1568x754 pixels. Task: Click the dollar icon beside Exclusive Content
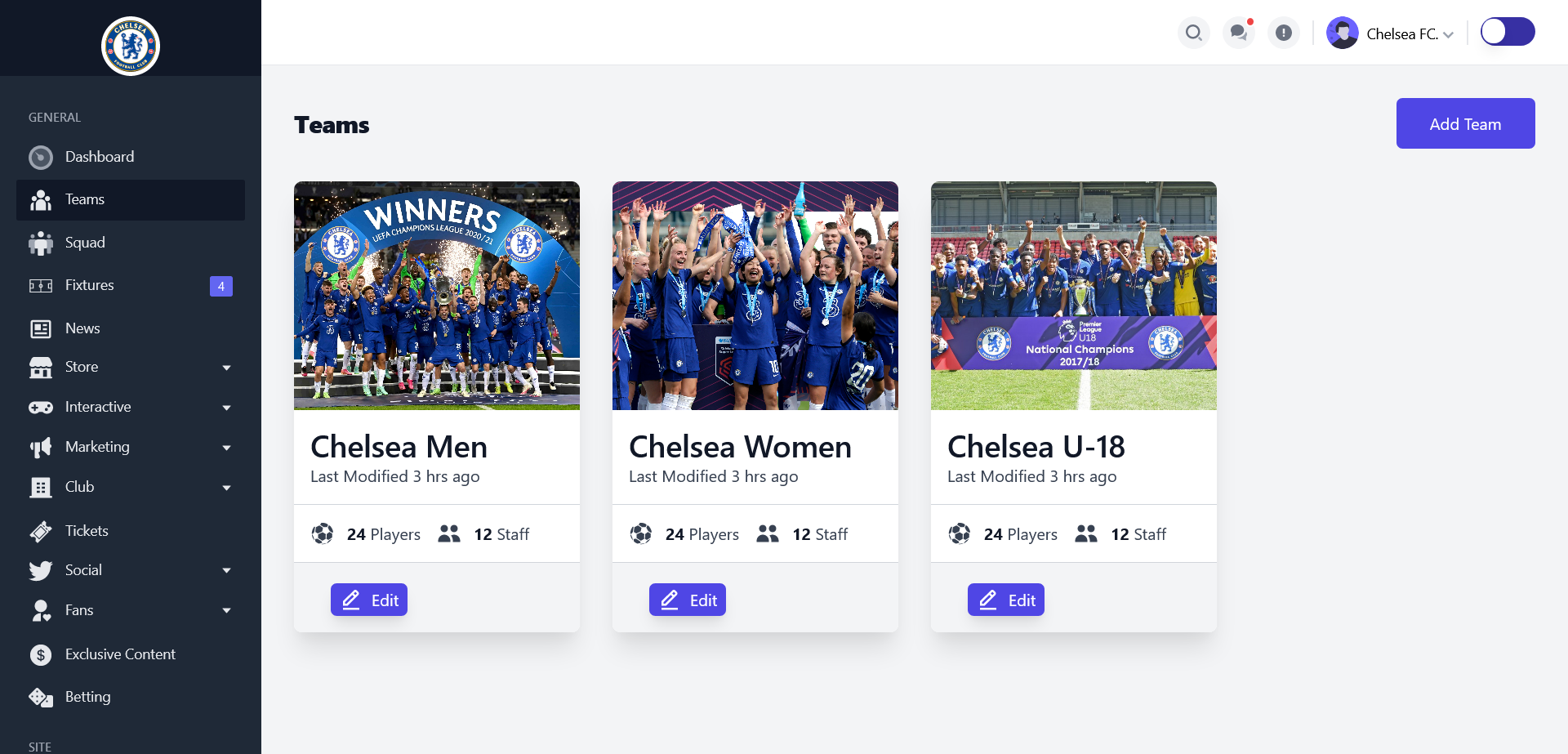tap(41, 655)
